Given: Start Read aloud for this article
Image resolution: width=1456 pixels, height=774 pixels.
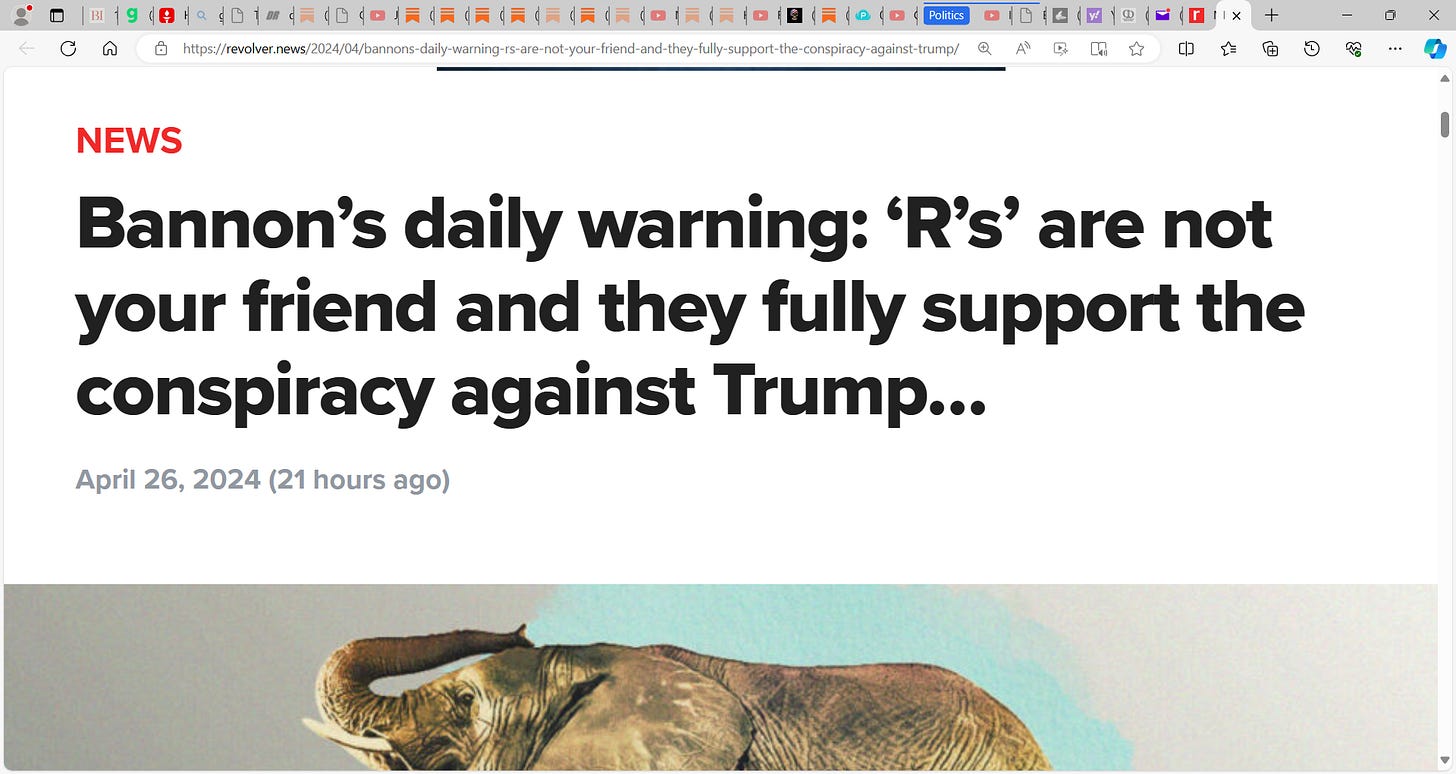Looking at the screenshot, I should (1023, 48).
